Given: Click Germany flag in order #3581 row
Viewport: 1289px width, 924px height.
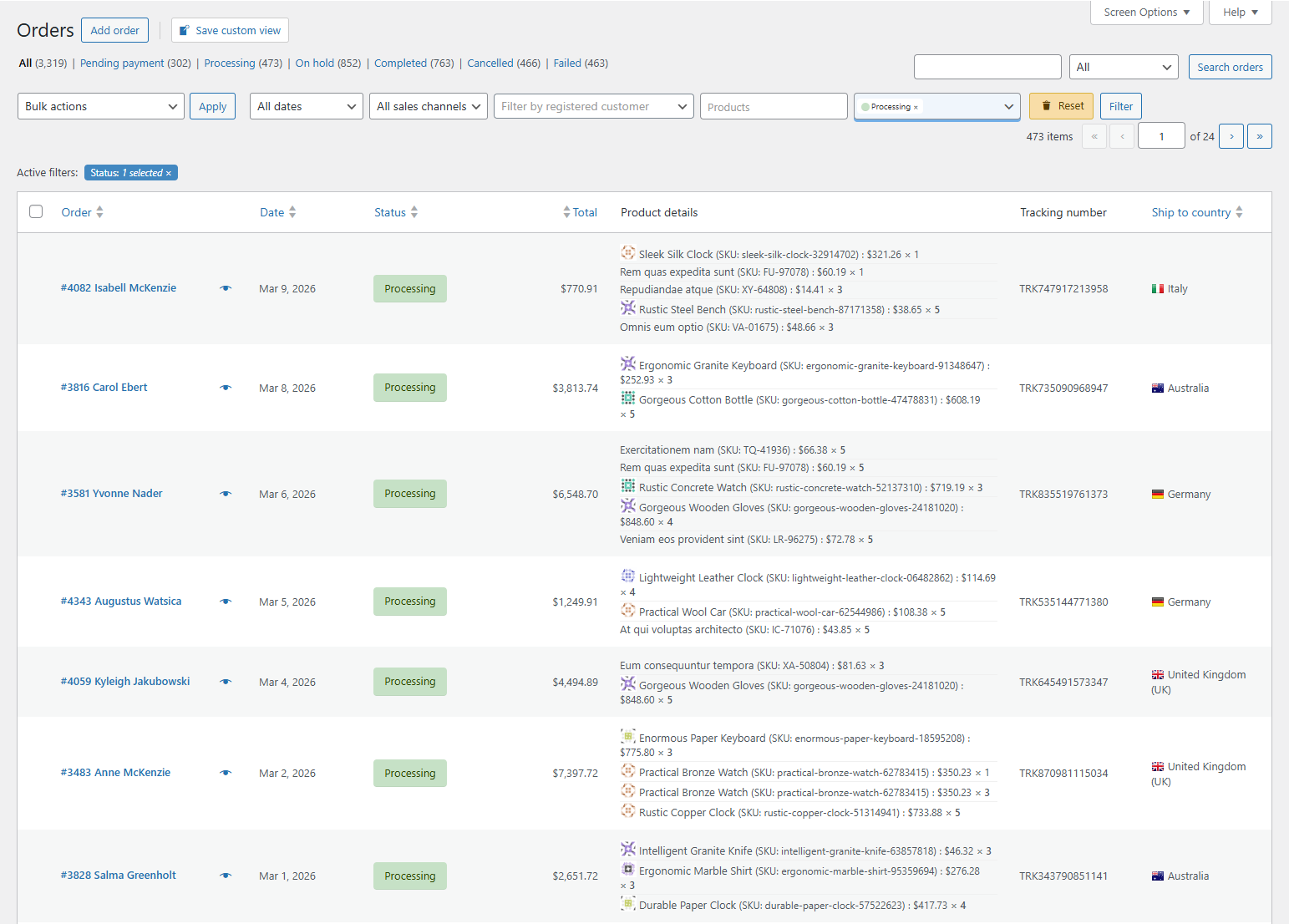Looking at the screenshot, I should (x=1158, y=495).
